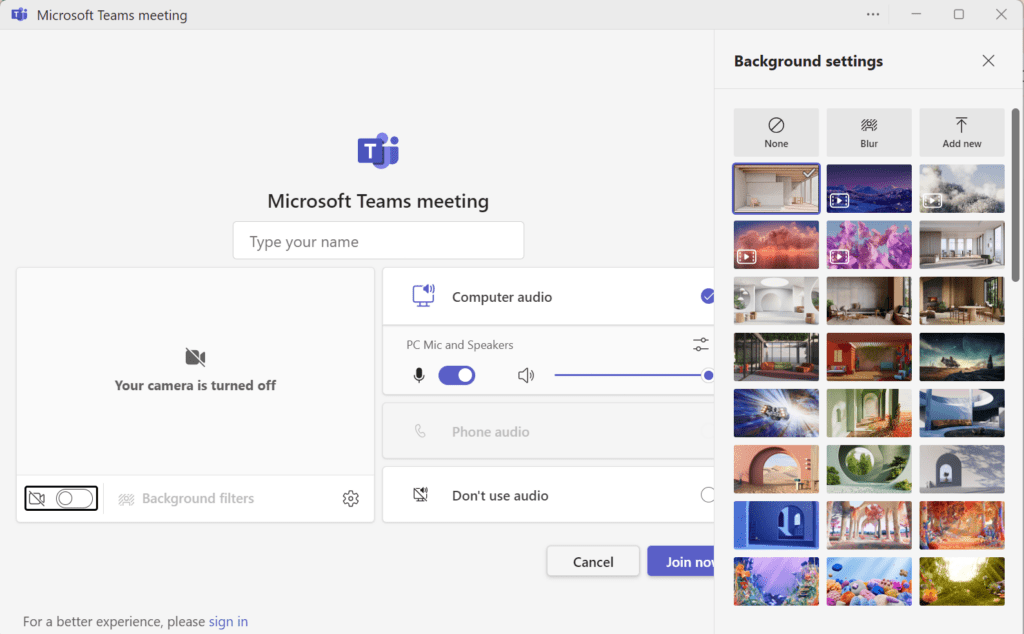Select the Don't use audio radio button

tap(707, 495)
